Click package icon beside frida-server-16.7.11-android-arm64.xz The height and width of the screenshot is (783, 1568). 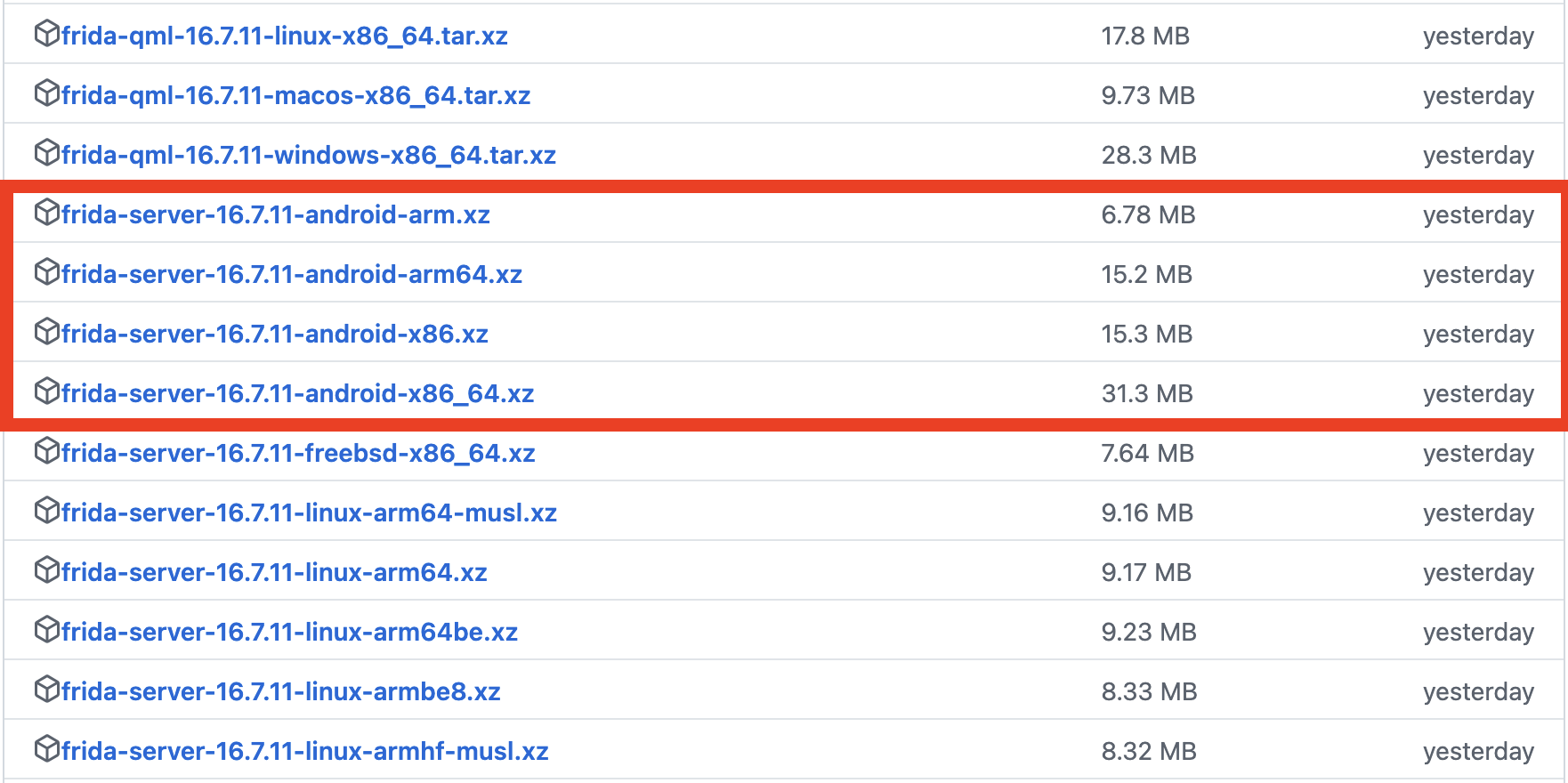[x=46, y=272]
